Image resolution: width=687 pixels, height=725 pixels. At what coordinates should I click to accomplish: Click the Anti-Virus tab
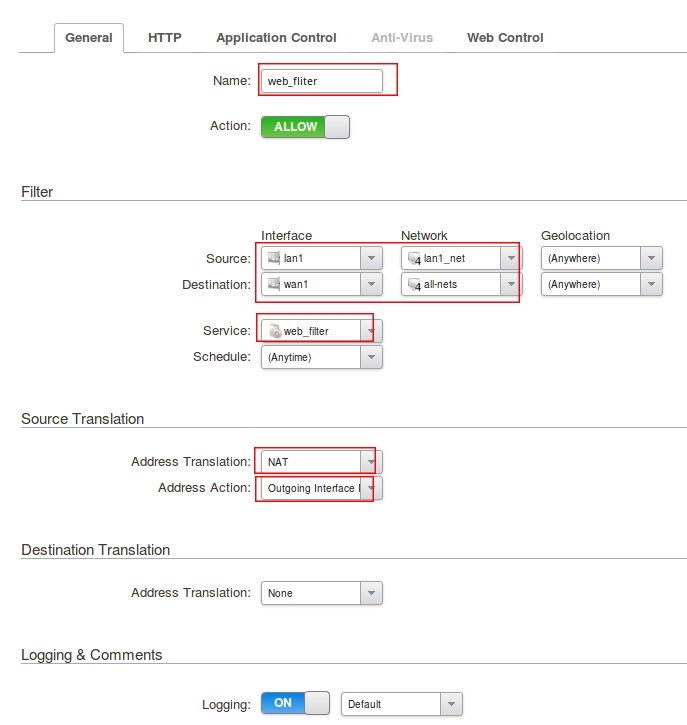click(x=402, y=38)
